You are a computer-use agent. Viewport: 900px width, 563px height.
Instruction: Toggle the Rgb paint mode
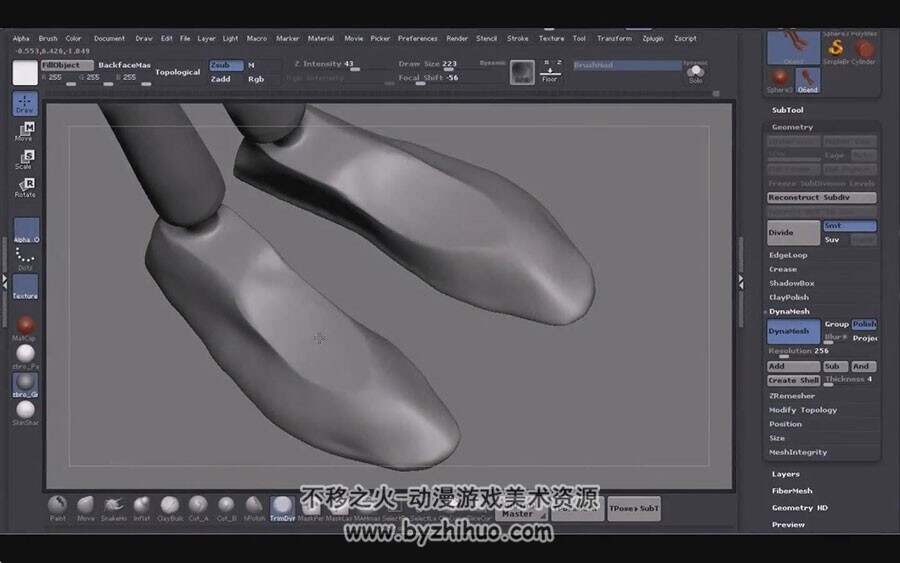(256, 79)
